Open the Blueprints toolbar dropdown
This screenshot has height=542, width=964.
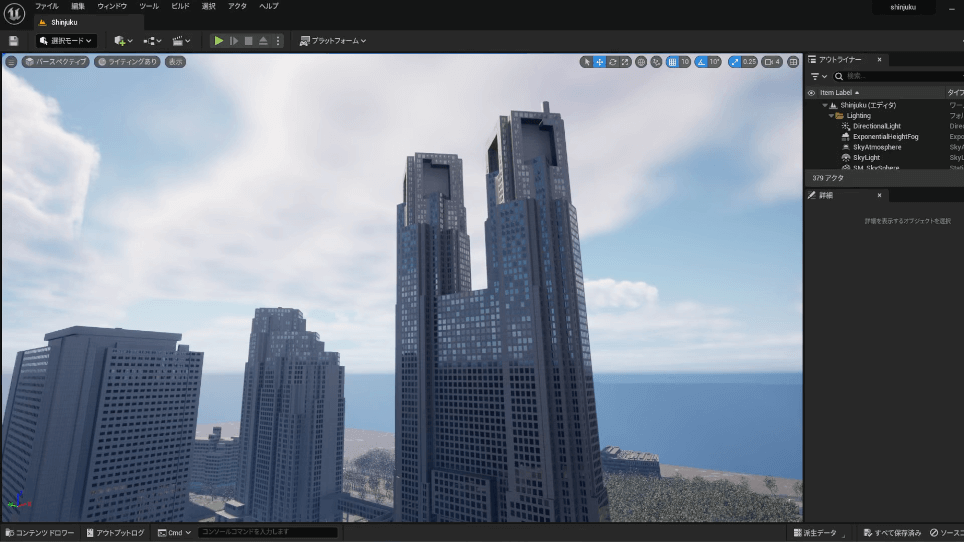pyautogui.click(x=152, y=41)
